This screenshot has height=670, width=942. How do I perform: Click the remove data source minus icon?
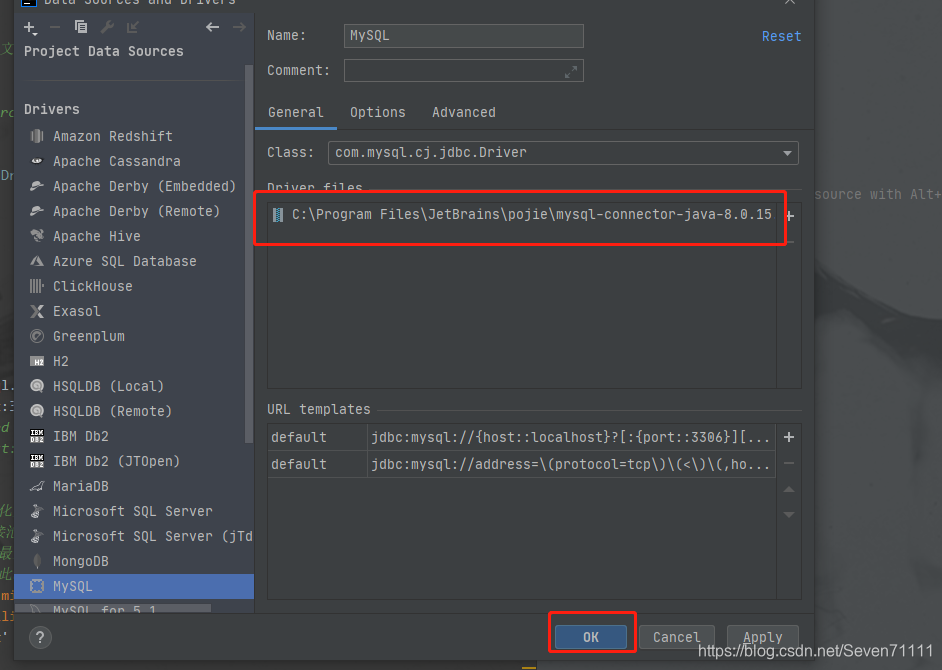click(55, 27)
